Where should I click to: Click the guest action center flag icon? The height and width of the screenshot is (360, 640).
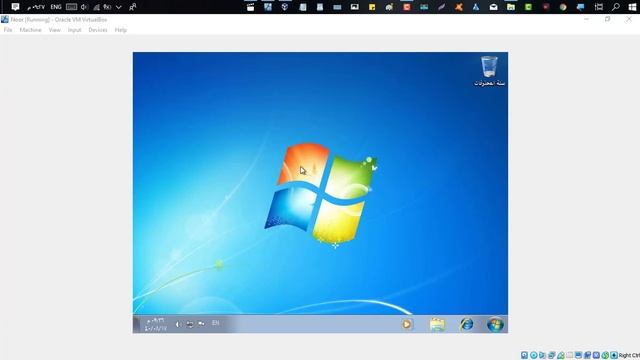201,324
